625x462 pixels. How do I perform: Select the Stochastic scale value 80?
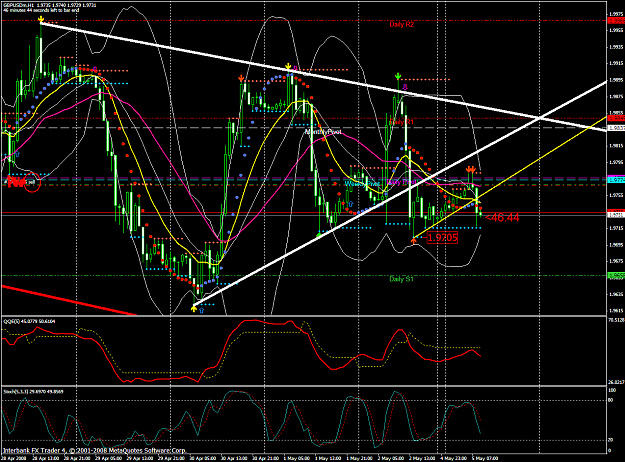pyautogui.click(x=611, y=400)
